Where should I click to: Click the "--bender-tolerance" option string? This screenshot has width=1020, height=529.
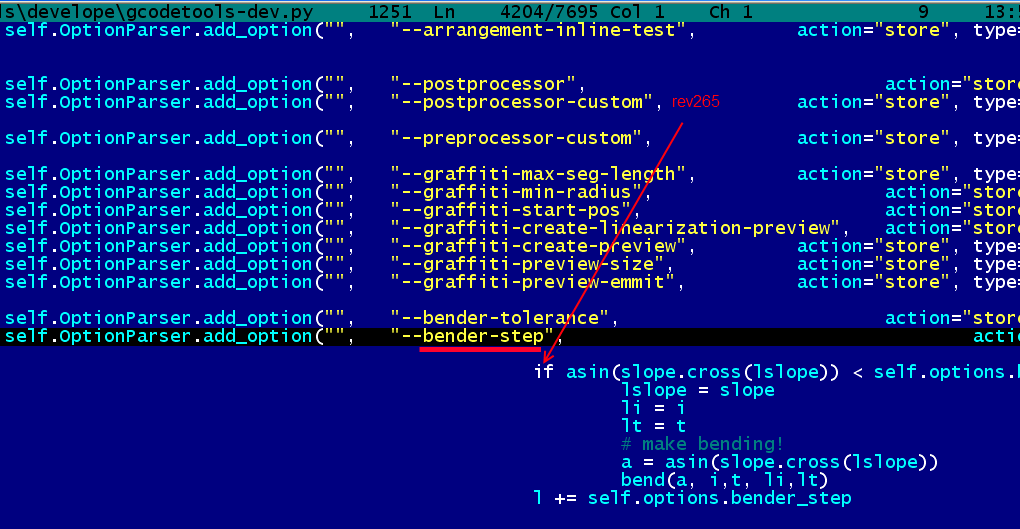501,318
